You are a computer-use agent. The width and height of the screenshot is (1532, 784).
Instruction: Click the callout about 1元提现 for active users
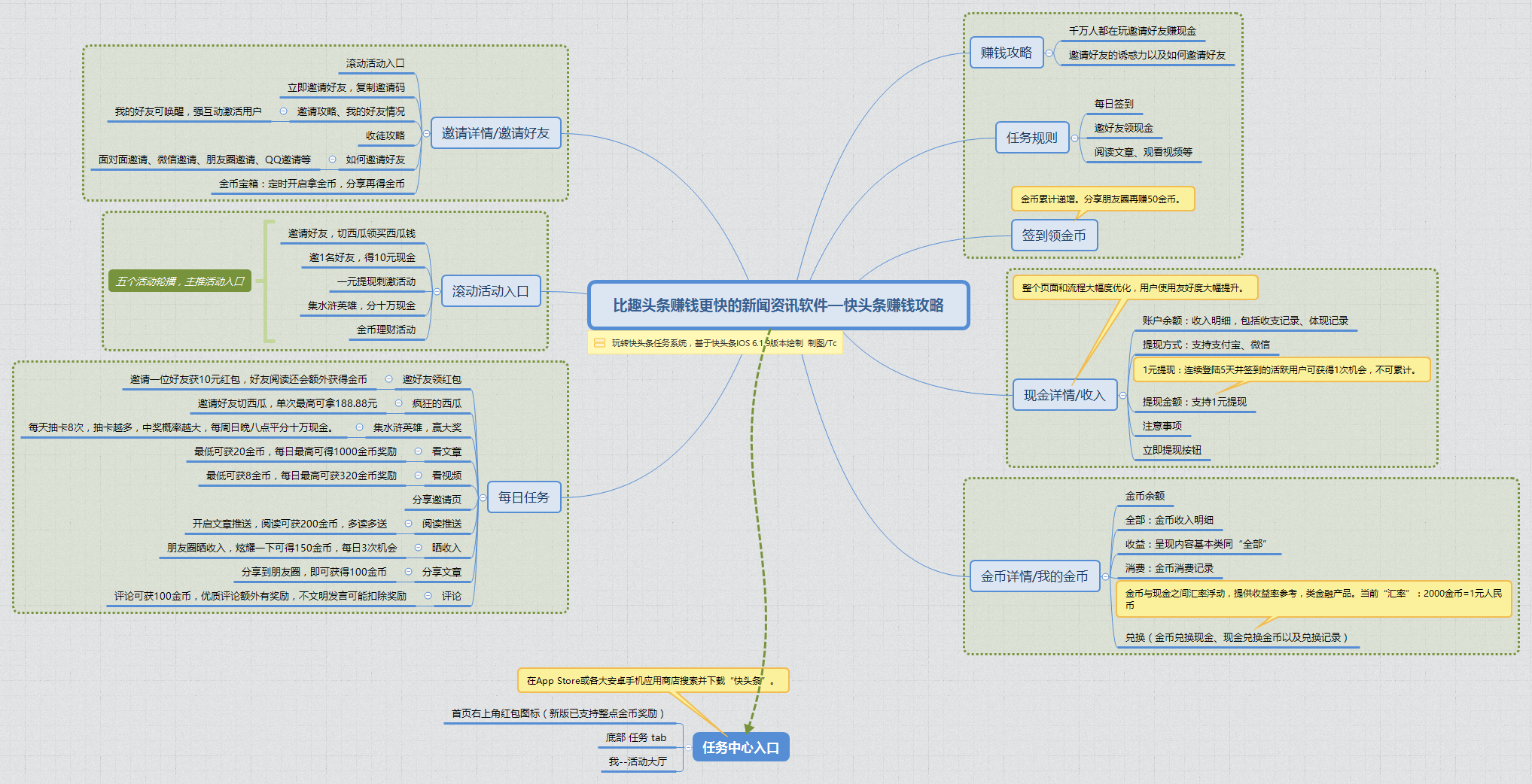pyautogui.click(x=1281, y=370)
